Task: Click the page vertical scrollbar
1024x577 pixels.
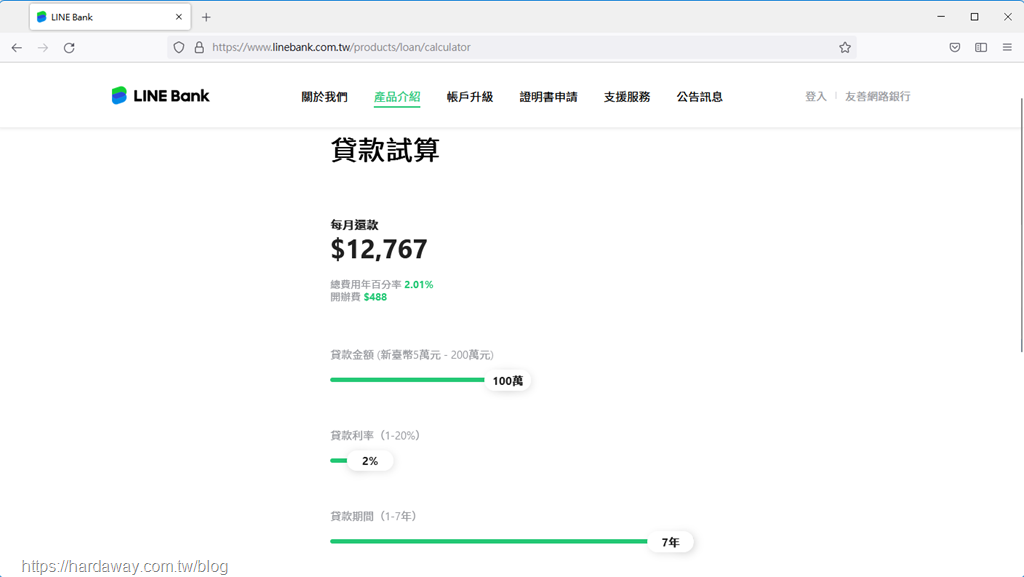Action: pyautogui.click(x=1021, y=225)
